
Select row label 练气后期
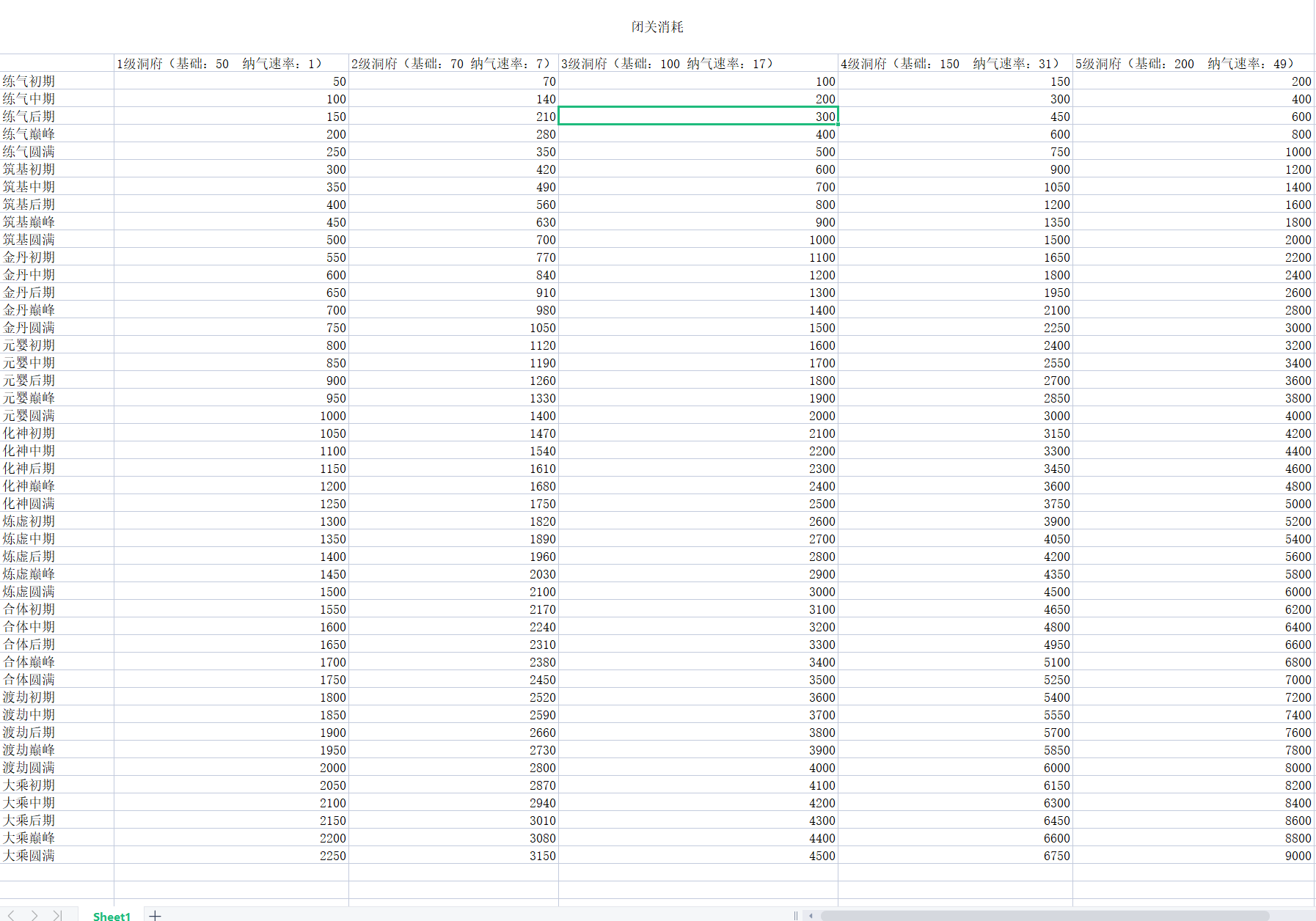[56, 116]
